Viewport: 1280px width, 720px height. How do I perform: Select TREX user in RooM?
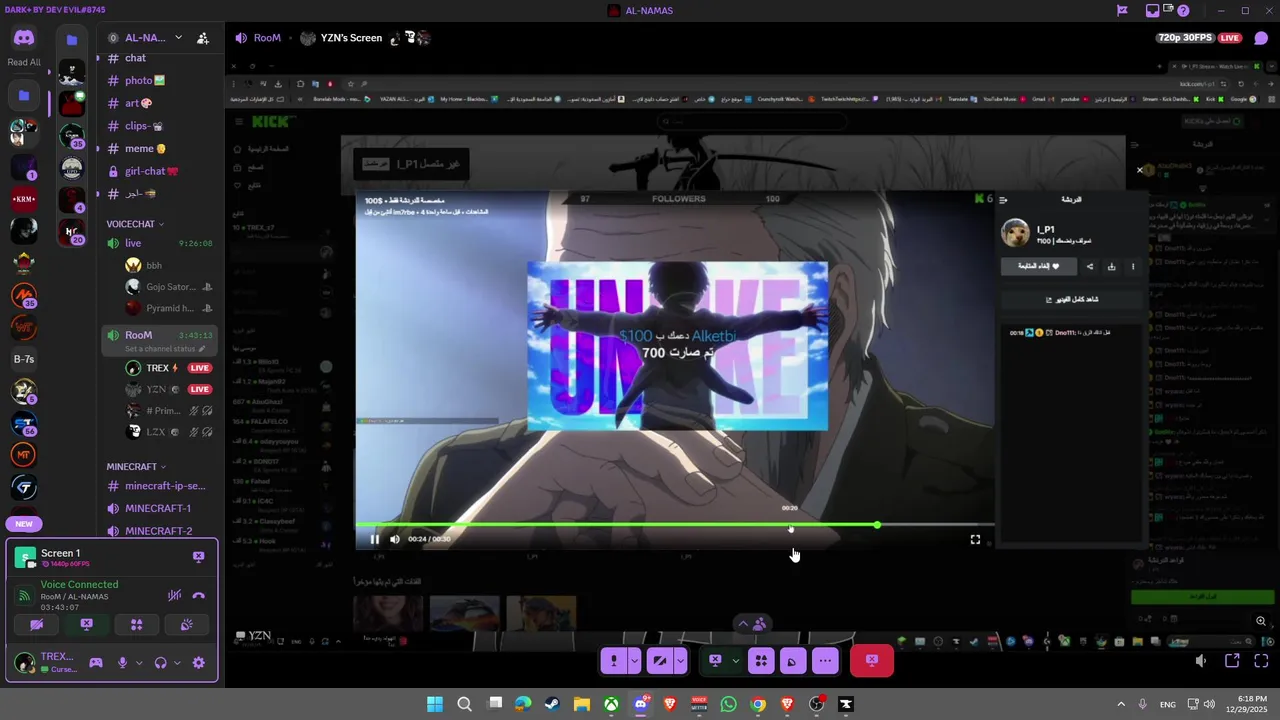pyautogui.click(x=168, y=368)
